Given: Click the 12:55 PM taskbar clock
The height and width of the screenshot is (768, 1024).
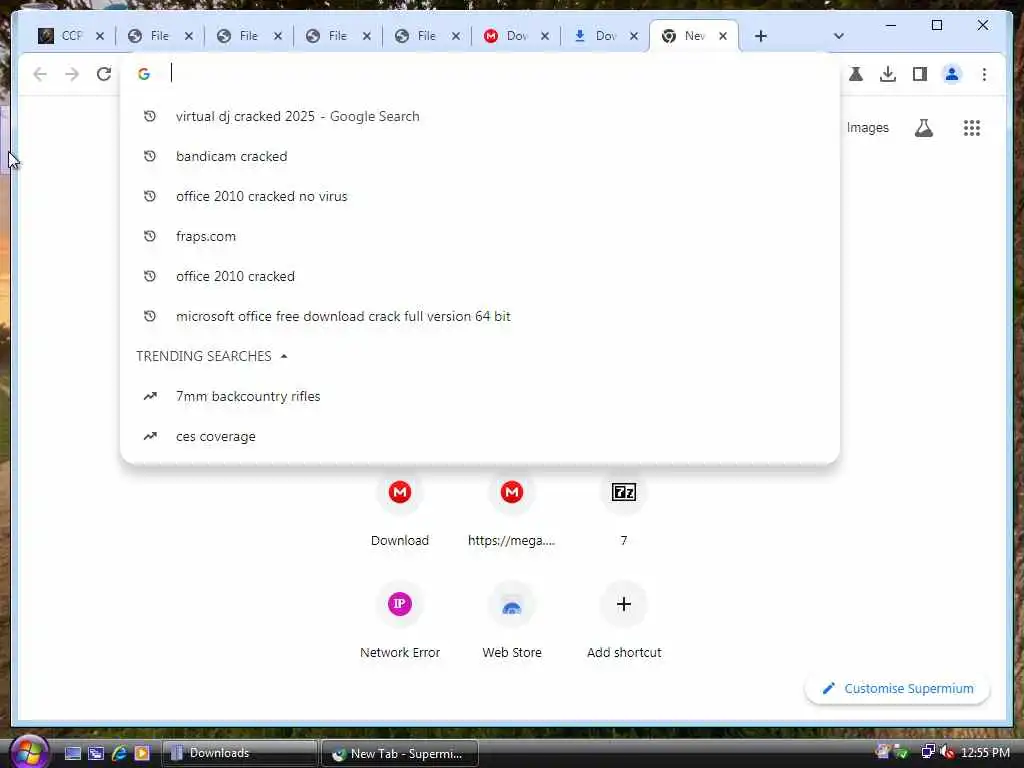Looking at the screenshot, I should click(x=985, y=752).
